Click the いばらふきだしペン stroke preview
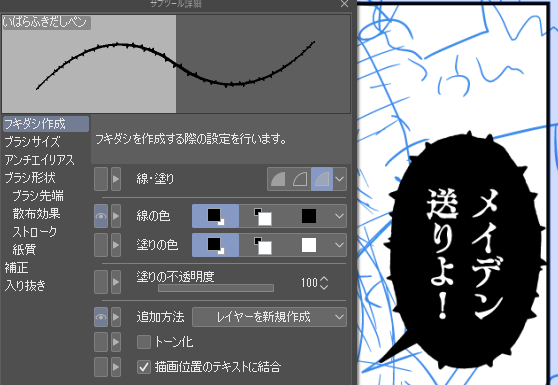558x385 pixels. point(176,64)
